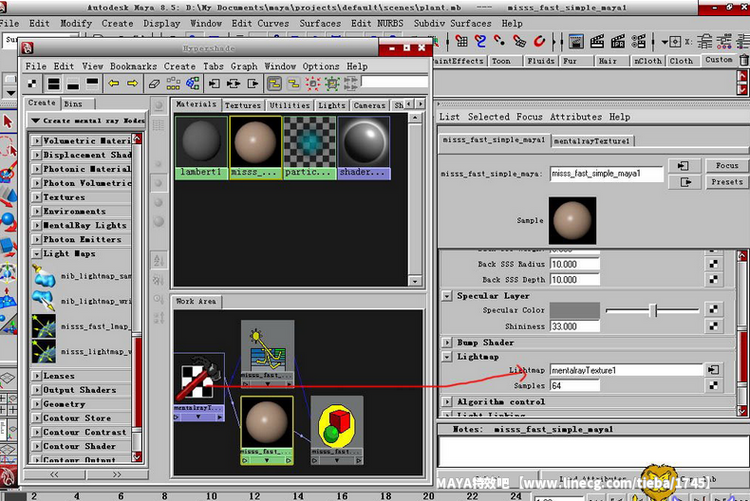Expand the Algorithm control section
The width and height of the screenshot is (750, 501).
446,402
